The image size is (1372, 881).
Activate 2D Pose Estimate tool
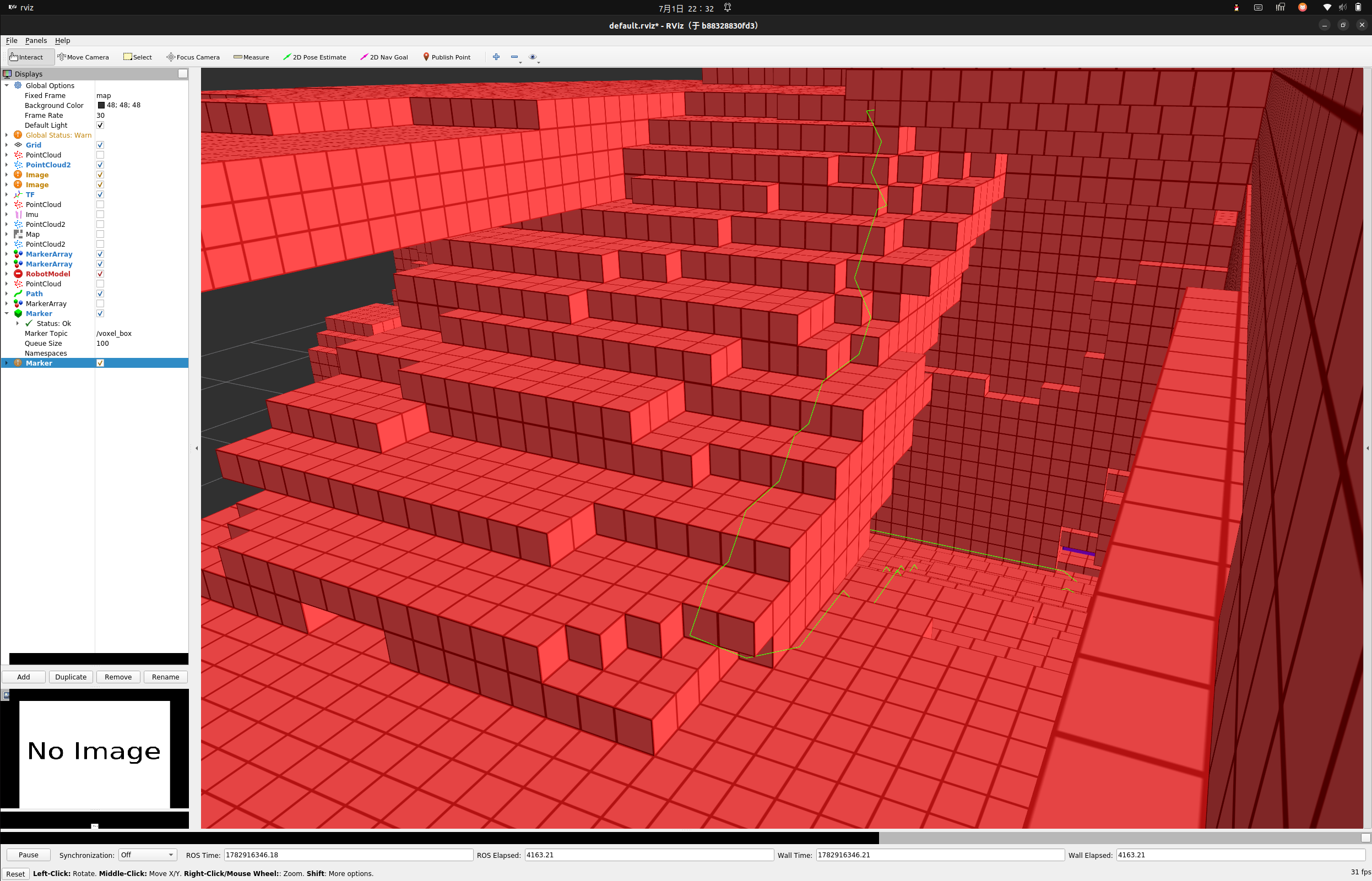314,57
